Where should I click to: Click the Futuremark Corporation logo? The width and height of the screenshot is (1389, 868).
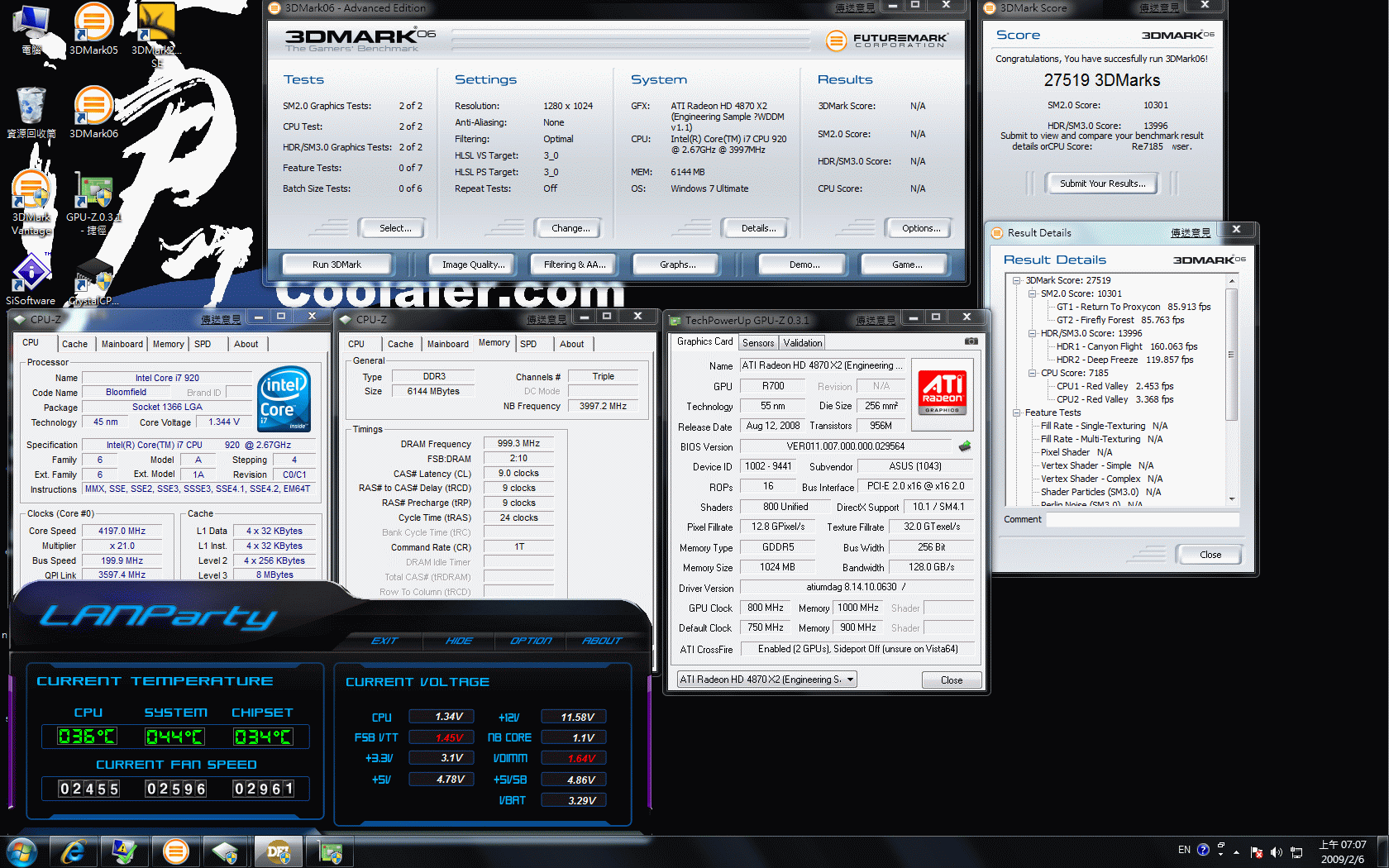coord(887,40)
